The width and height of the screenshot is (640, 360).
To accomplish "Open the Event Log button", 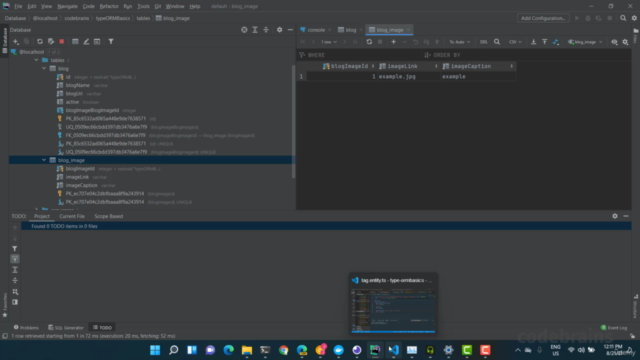I will (614, 327).
